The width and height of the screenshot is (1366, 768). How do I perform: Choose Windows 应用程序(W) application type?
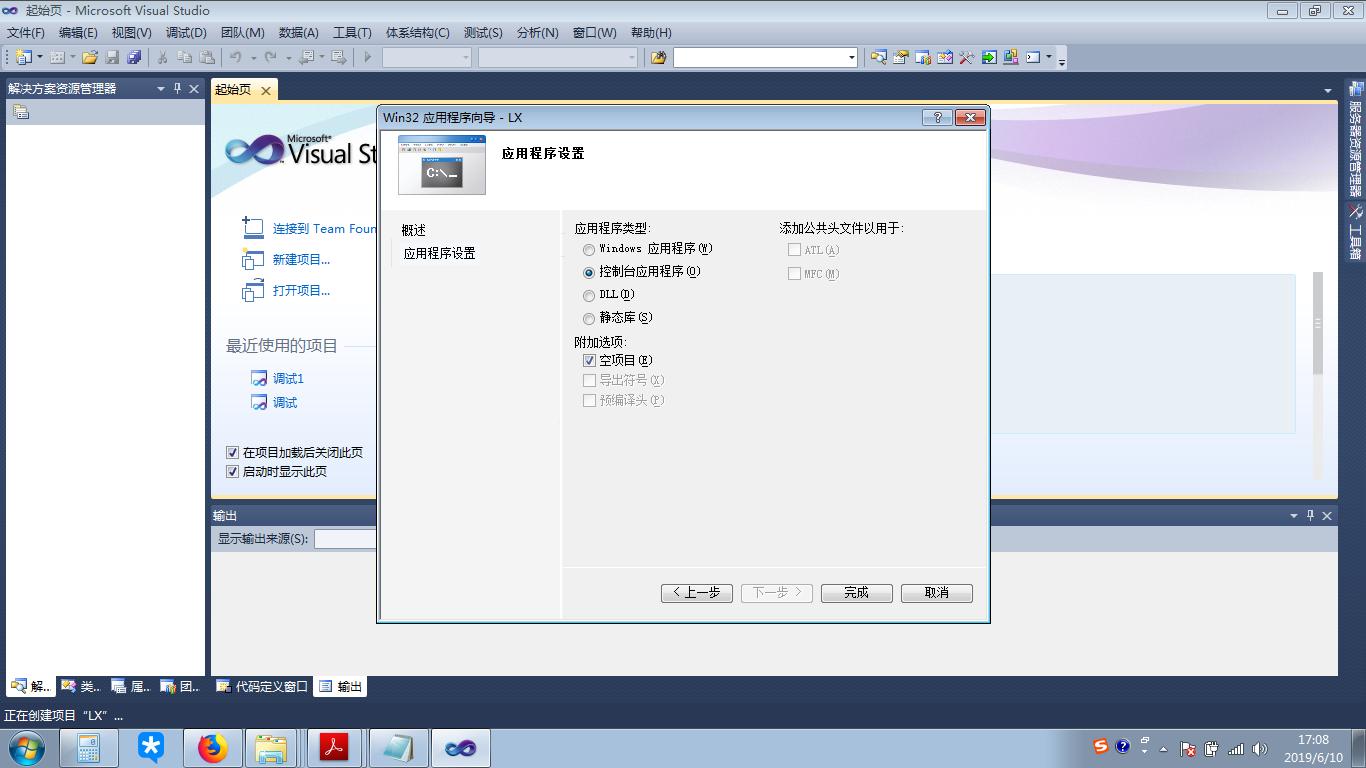588,249
